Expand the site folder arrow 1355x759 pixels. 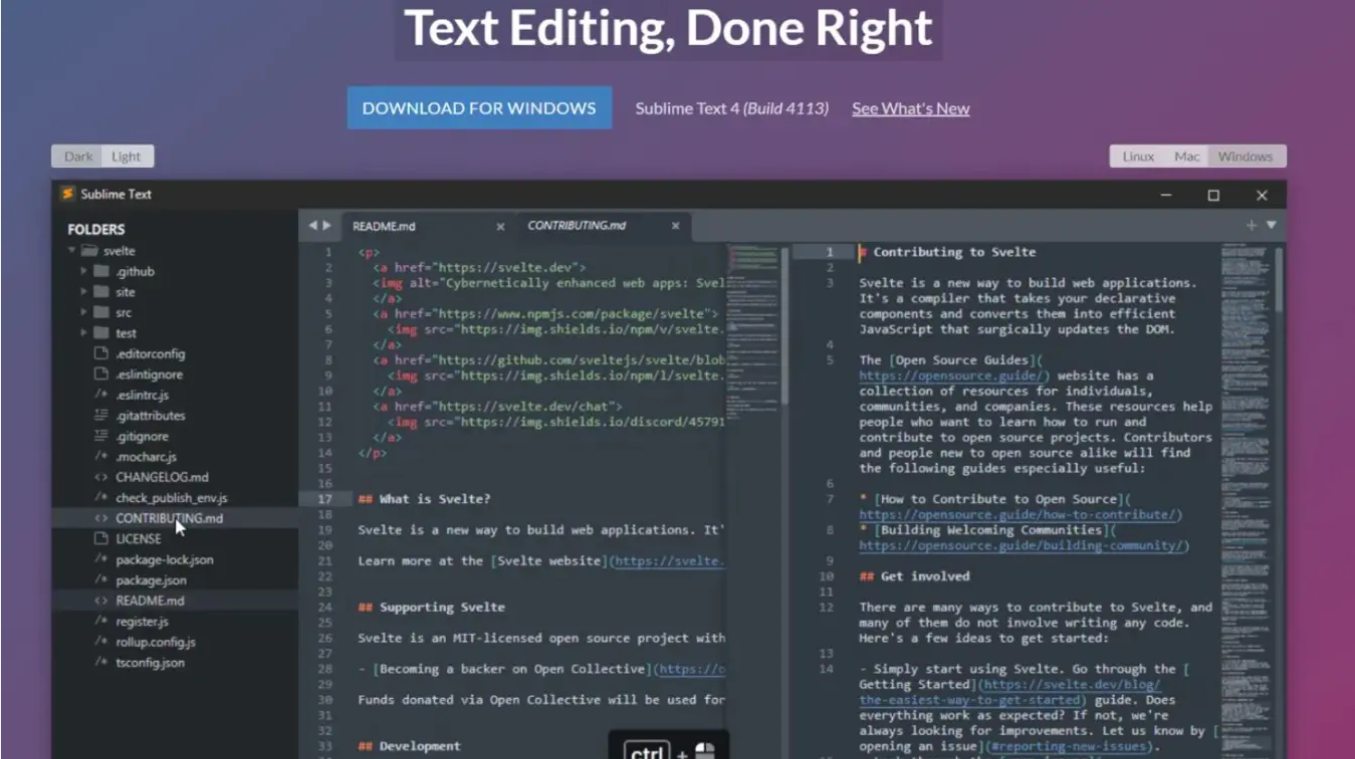pyautogui.click(x=84, y=292)
